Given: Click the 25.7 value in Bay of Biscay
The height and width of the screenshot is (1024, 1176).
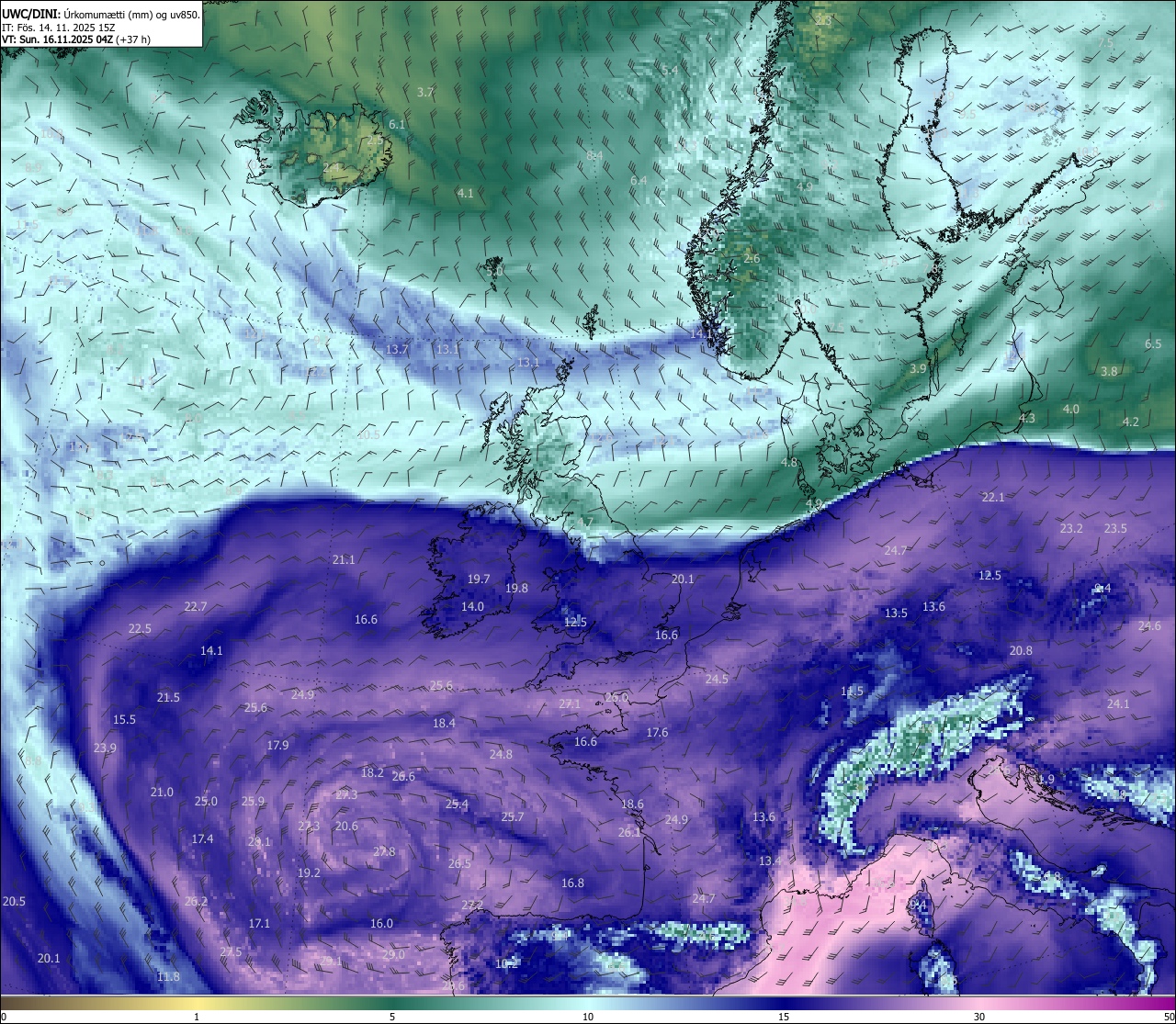Looking at the screenshot, I should coord(513,817).
